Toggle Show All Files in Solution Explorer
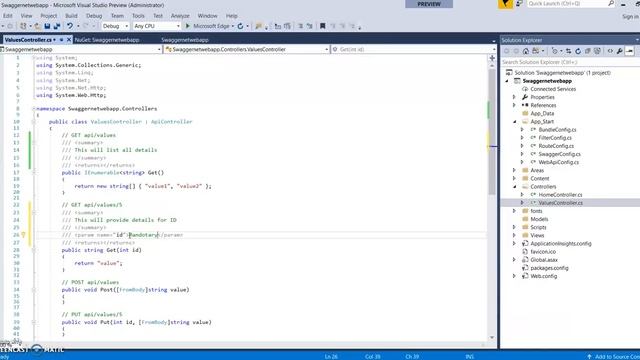The image size is (640, 360). coord(597,51)
